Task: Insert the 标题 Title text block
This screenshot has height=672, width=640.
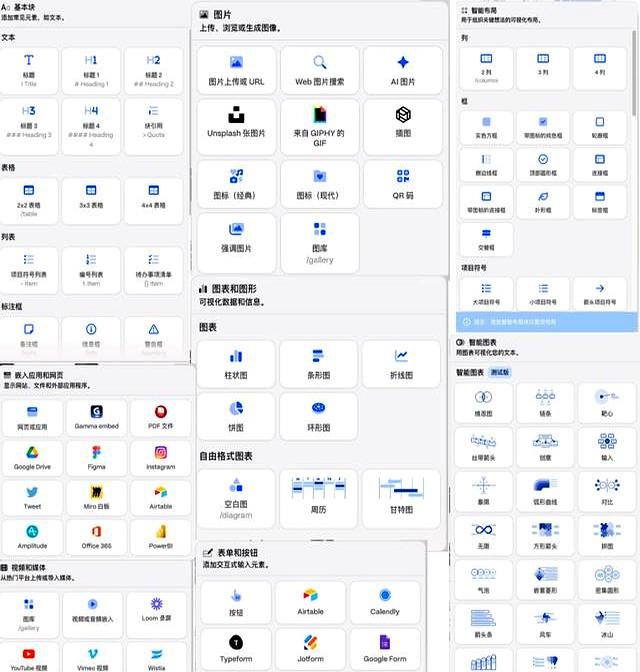Action: point(28,71)
